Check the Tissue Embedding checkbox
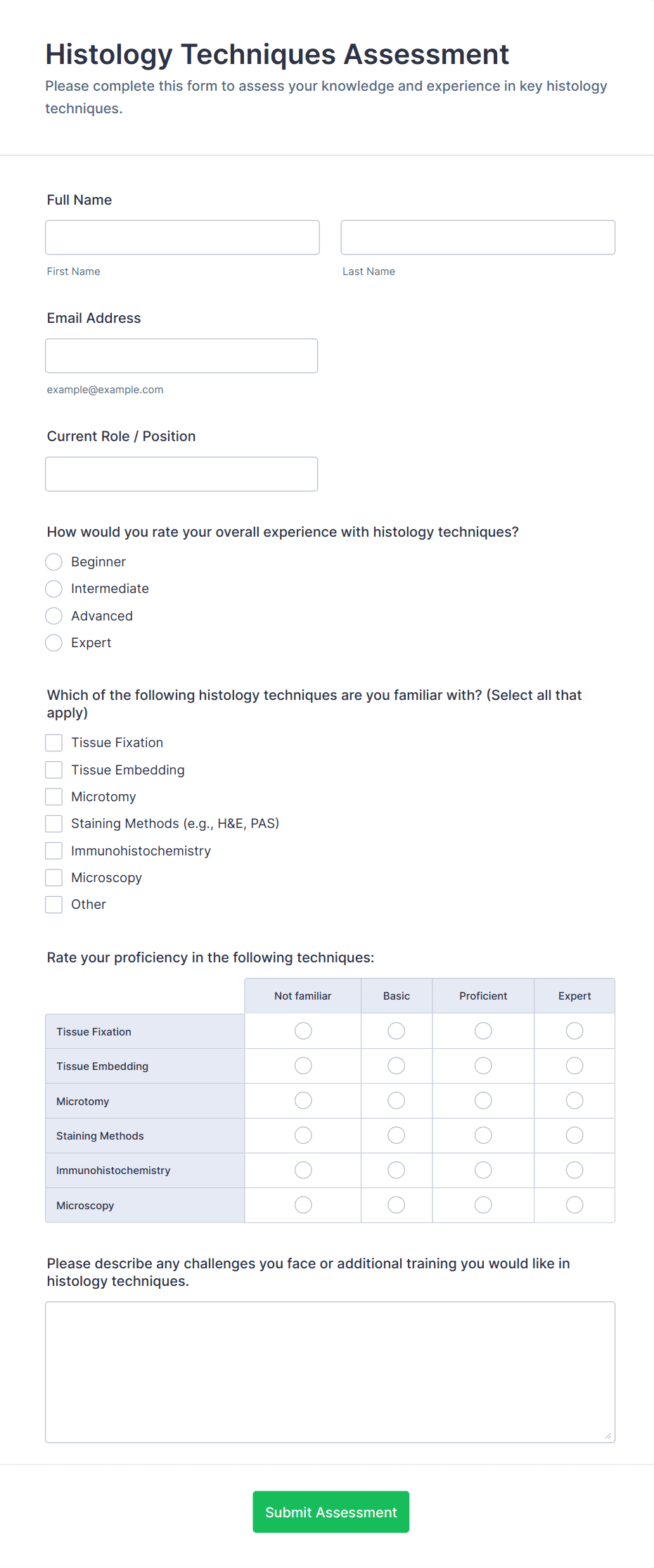Viewport: 654px width, 1568px height. (x=53, y=770)
